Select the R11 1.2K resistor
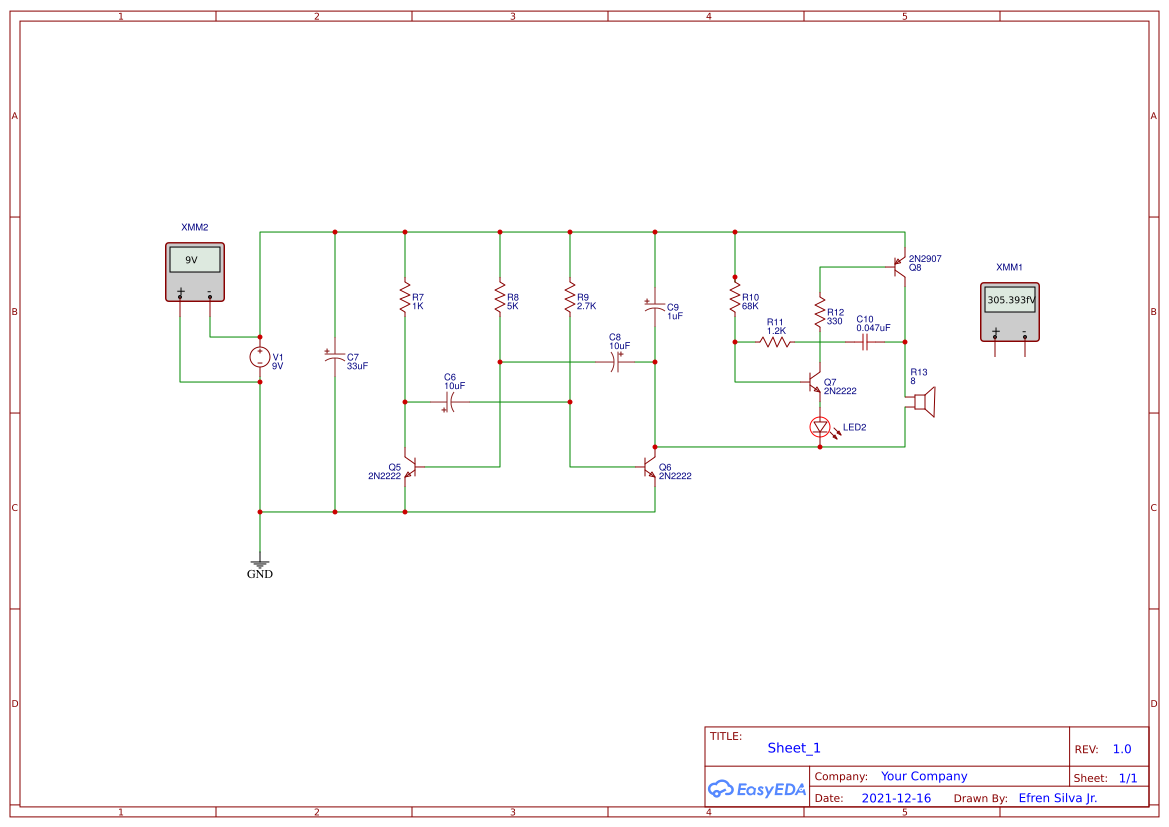1169x827 pixels. tap(775, 342)
